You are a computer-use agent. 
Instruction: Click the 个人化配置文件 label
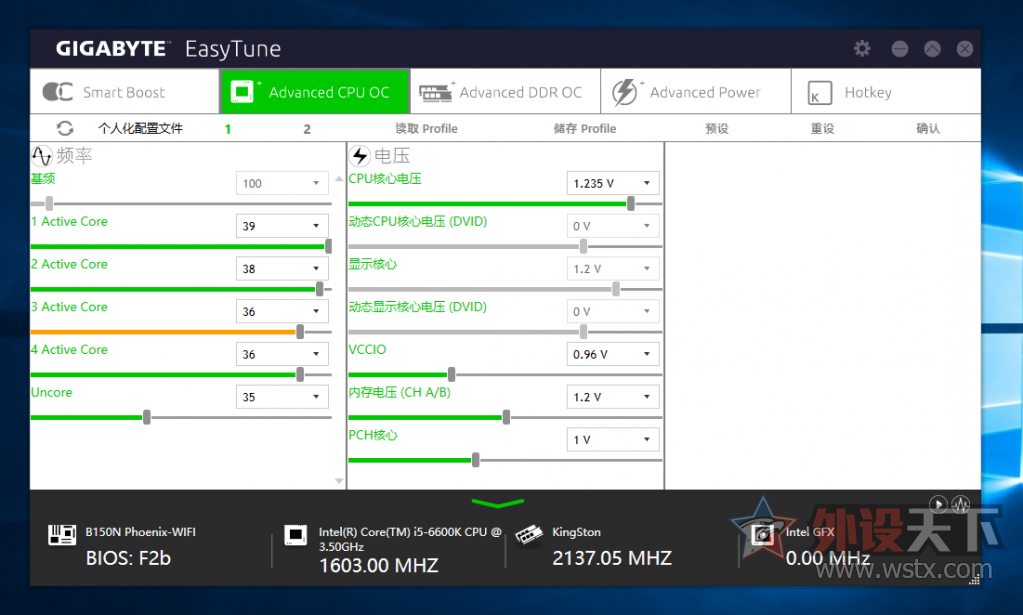(140, 128)
